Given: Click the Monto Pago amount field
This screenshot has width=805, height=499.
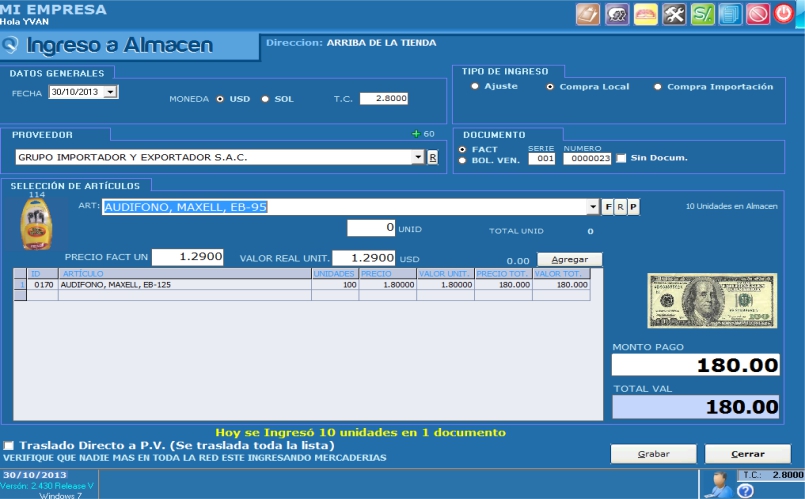Looking at the screenshot, I should (695, 365).
